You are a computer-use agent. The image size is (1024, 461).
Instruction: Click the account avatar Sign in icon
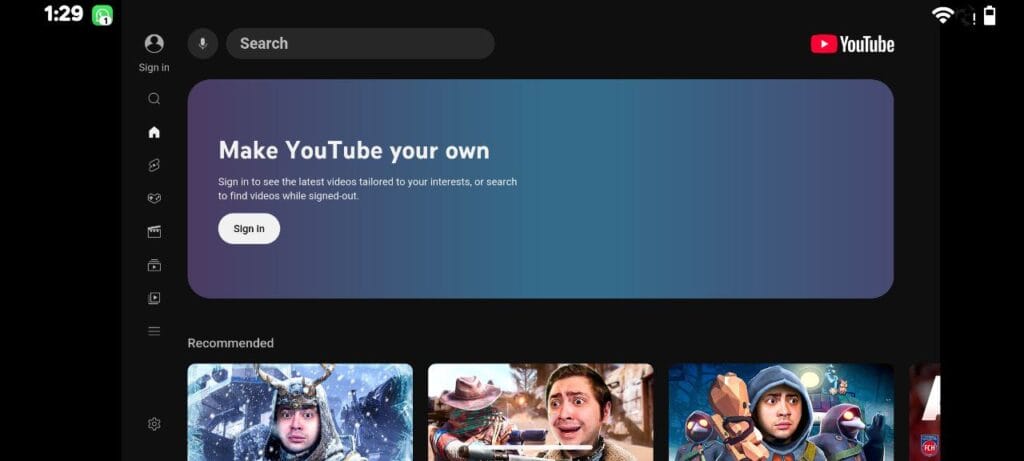point(154,44)
